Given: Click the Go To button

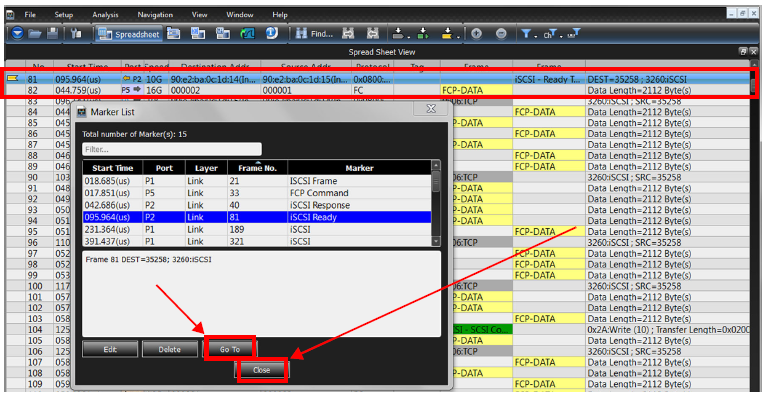Looking at the screenshot, I should pyautogui.click(x=229, y=349).
